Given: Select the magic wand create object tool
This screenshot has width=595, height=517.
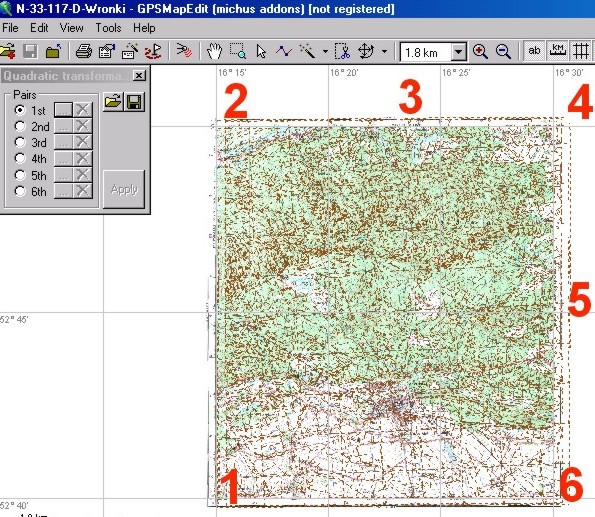Looking at the screenshot, I should [307, 51].
